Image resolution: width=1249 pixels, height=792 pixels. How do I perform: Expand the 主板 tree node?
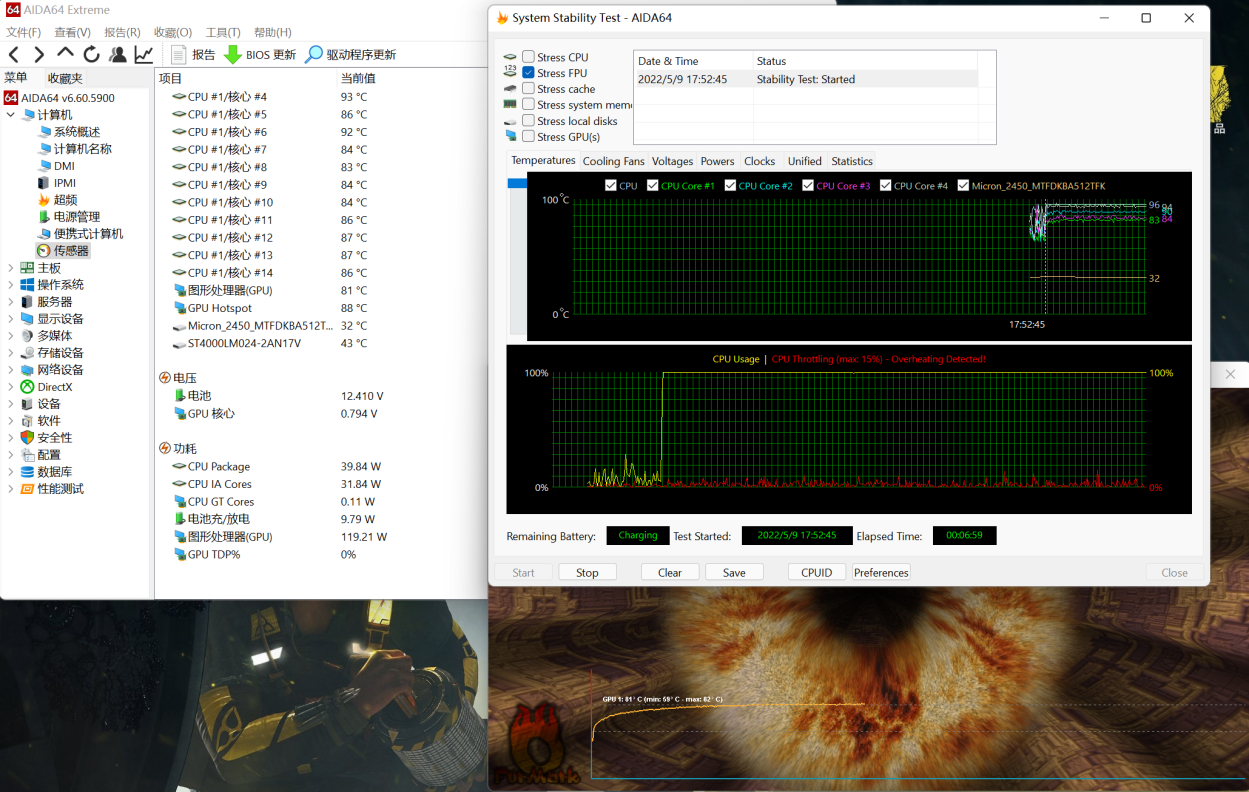pyautogui.click(x=11, y=268)
